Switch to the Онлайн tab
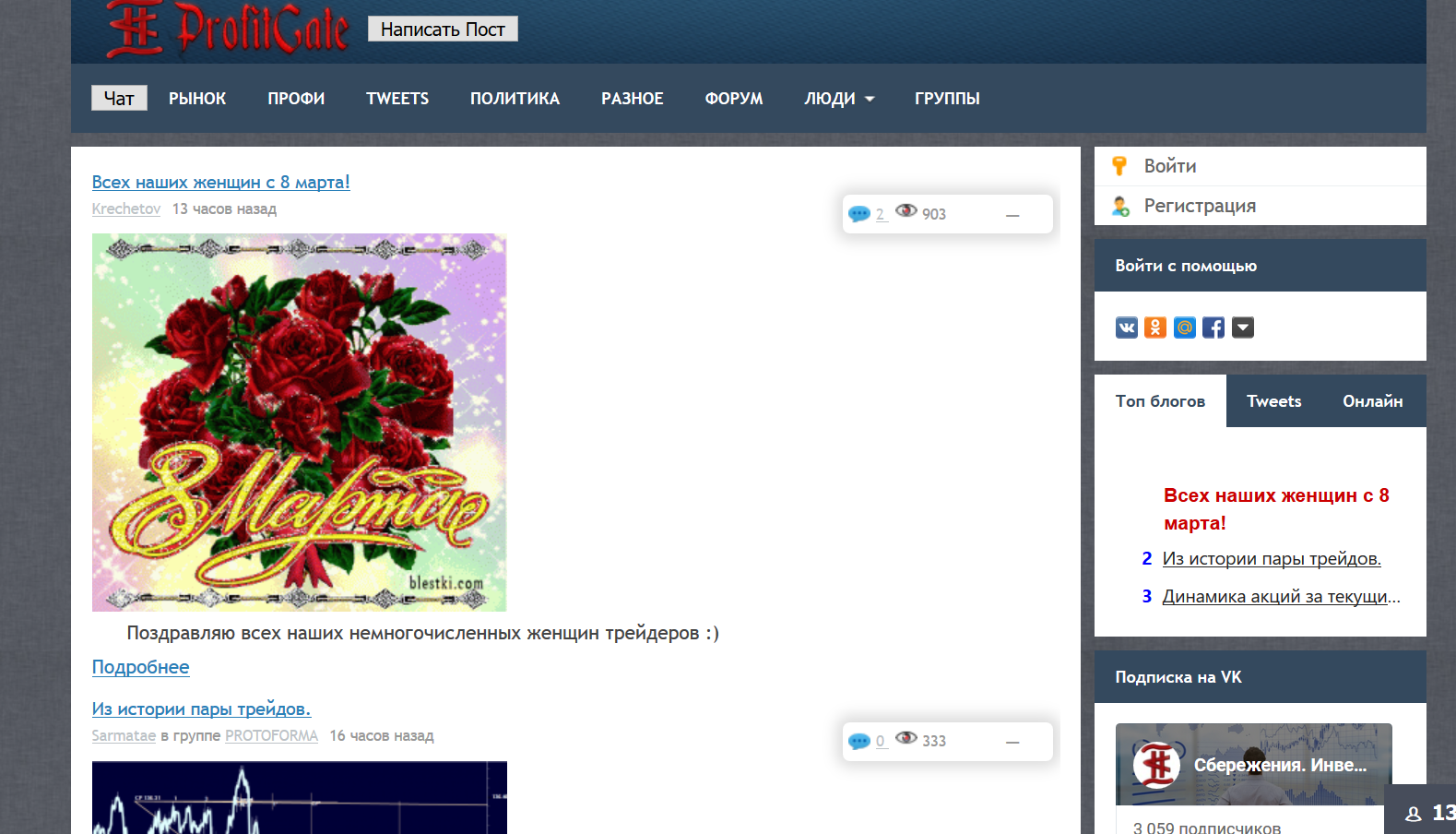Screen dimensions: 1456x834 pos(1372,401)
